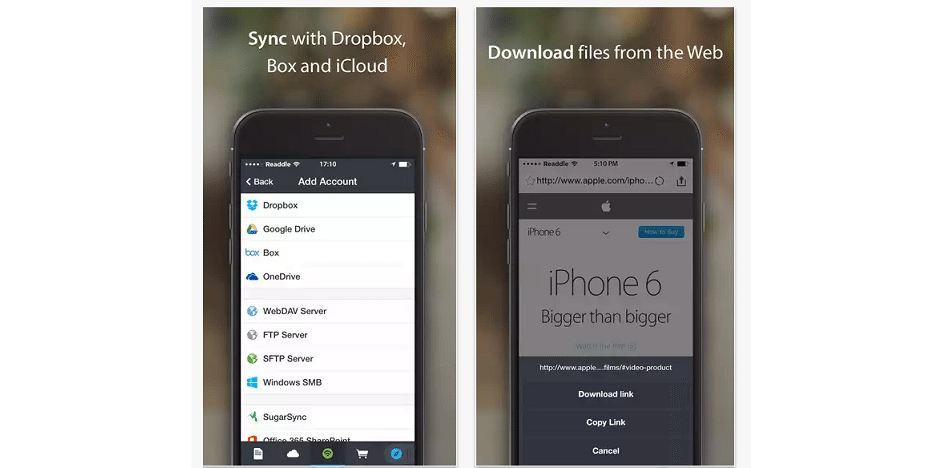Open the hamburger menu on Apple site
The width and height of the screenshot is (951, 468).
(x=532, y=206)
